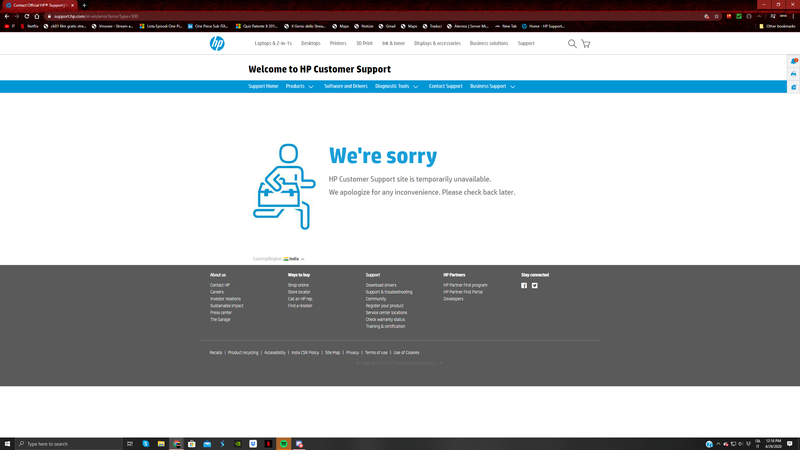Open Windows Start menu

click(7, 444)
